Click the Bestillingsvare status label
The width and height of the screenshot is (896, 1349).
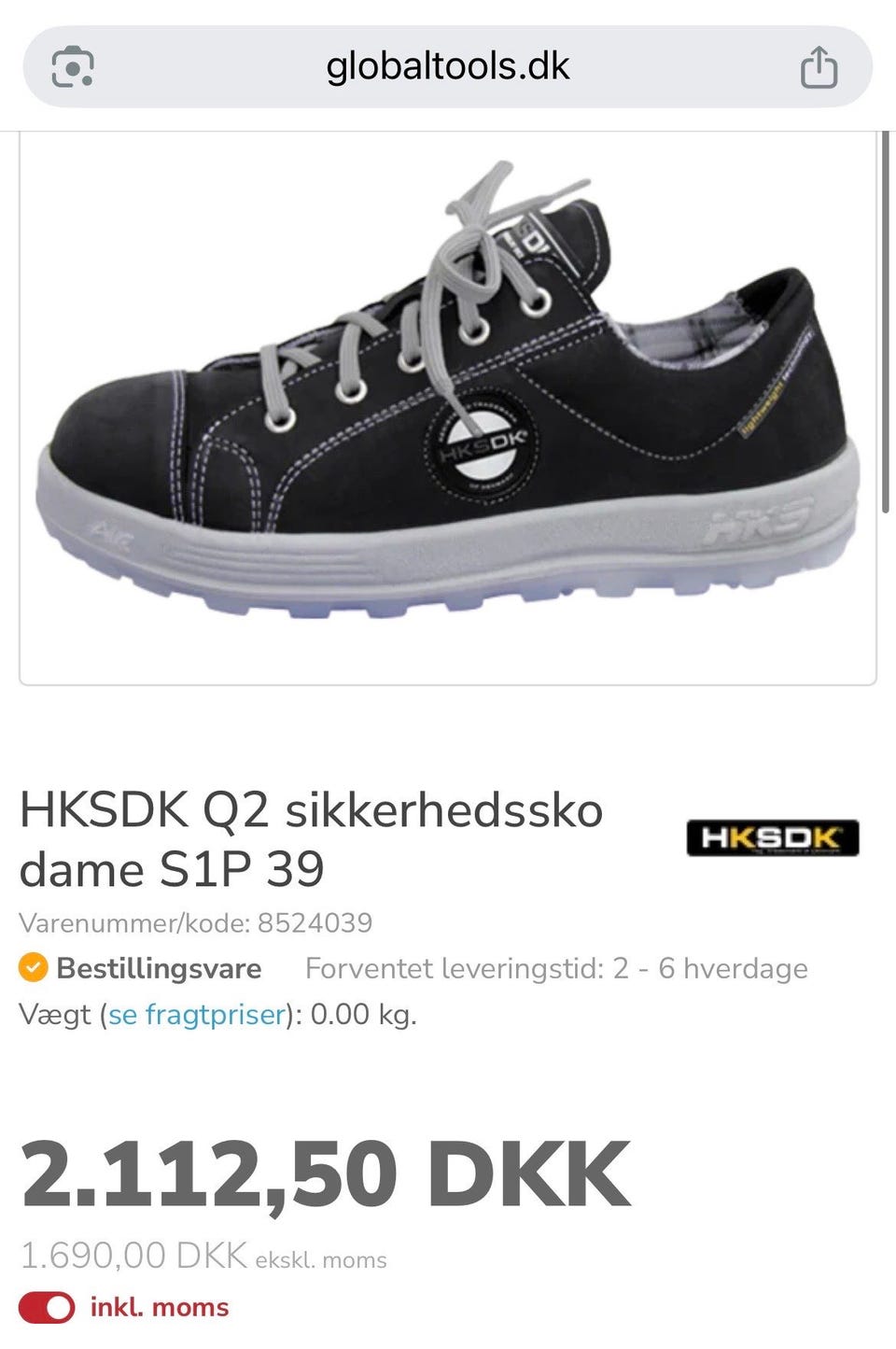coord(159,968)
